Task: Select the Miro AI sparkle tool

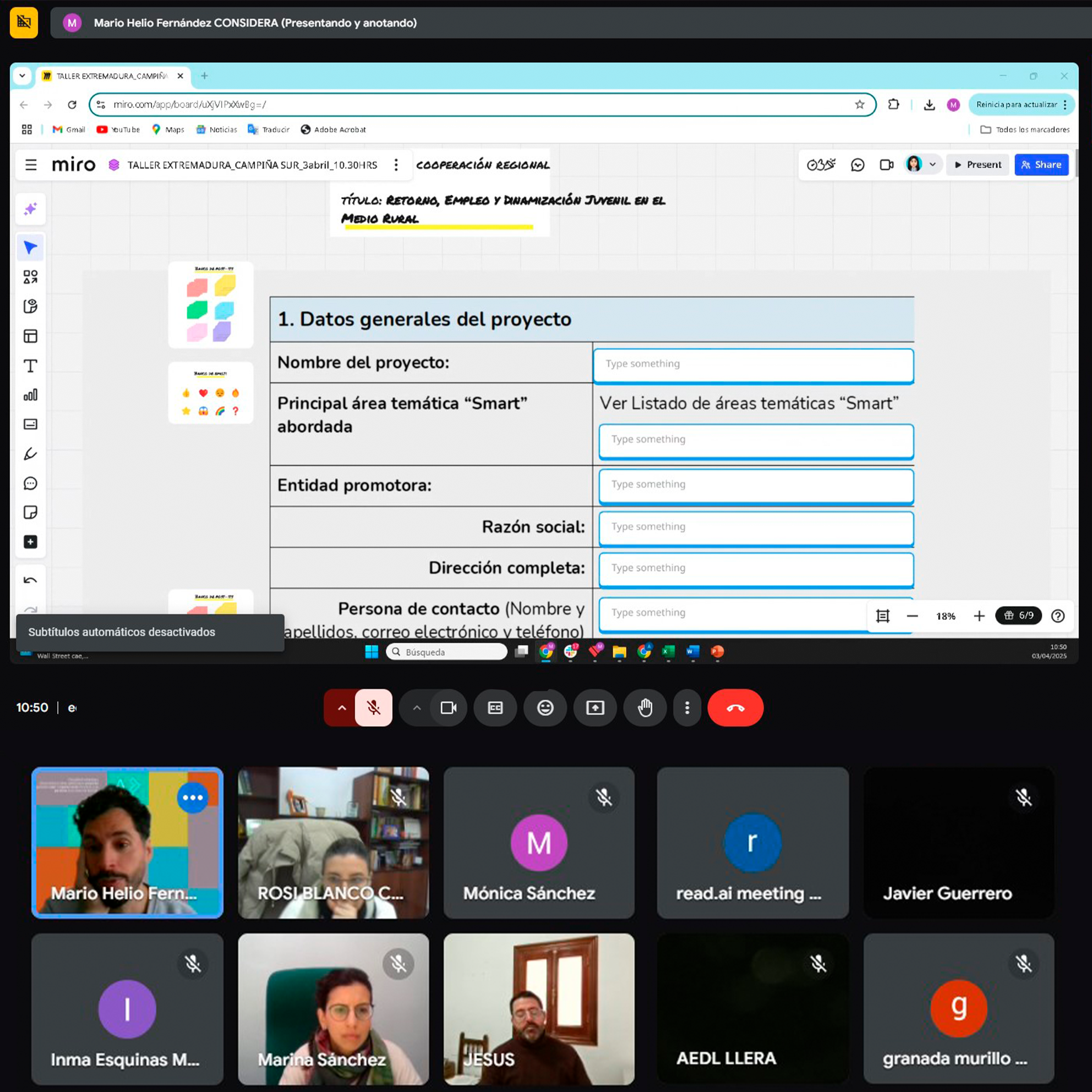Action: coord(31,209)
